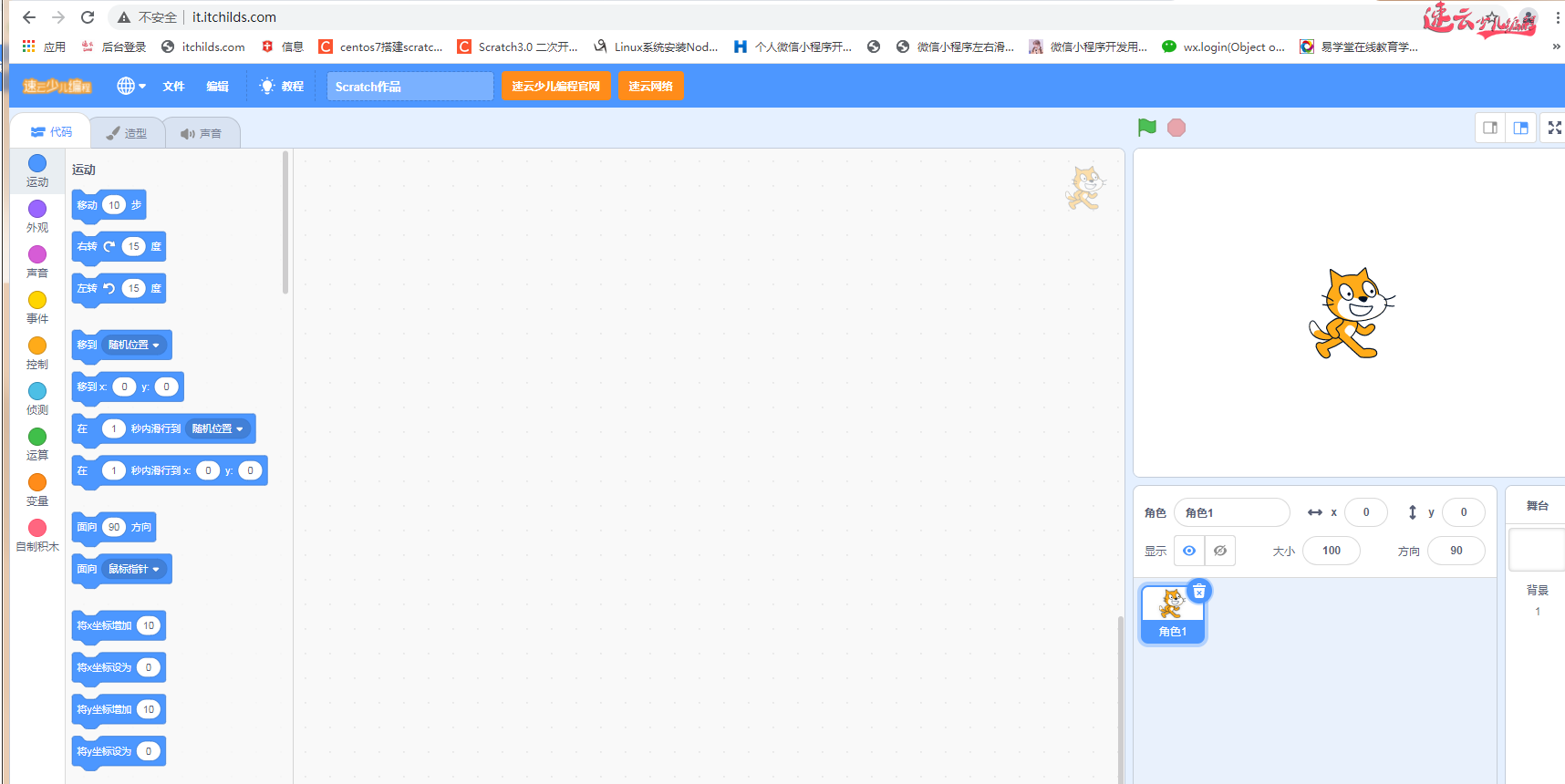The width and height of the screenshot is (1565, 784).
Task: Open 教程 tutorials with lightbulb icon
Action: tap(281, 87)
